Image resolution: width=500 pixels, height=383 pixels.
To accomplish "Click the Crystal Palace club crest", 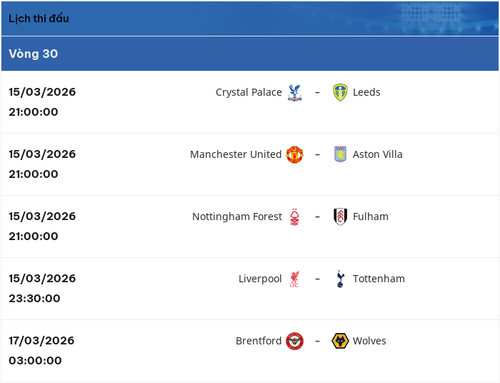I will [x=295, y=92].
